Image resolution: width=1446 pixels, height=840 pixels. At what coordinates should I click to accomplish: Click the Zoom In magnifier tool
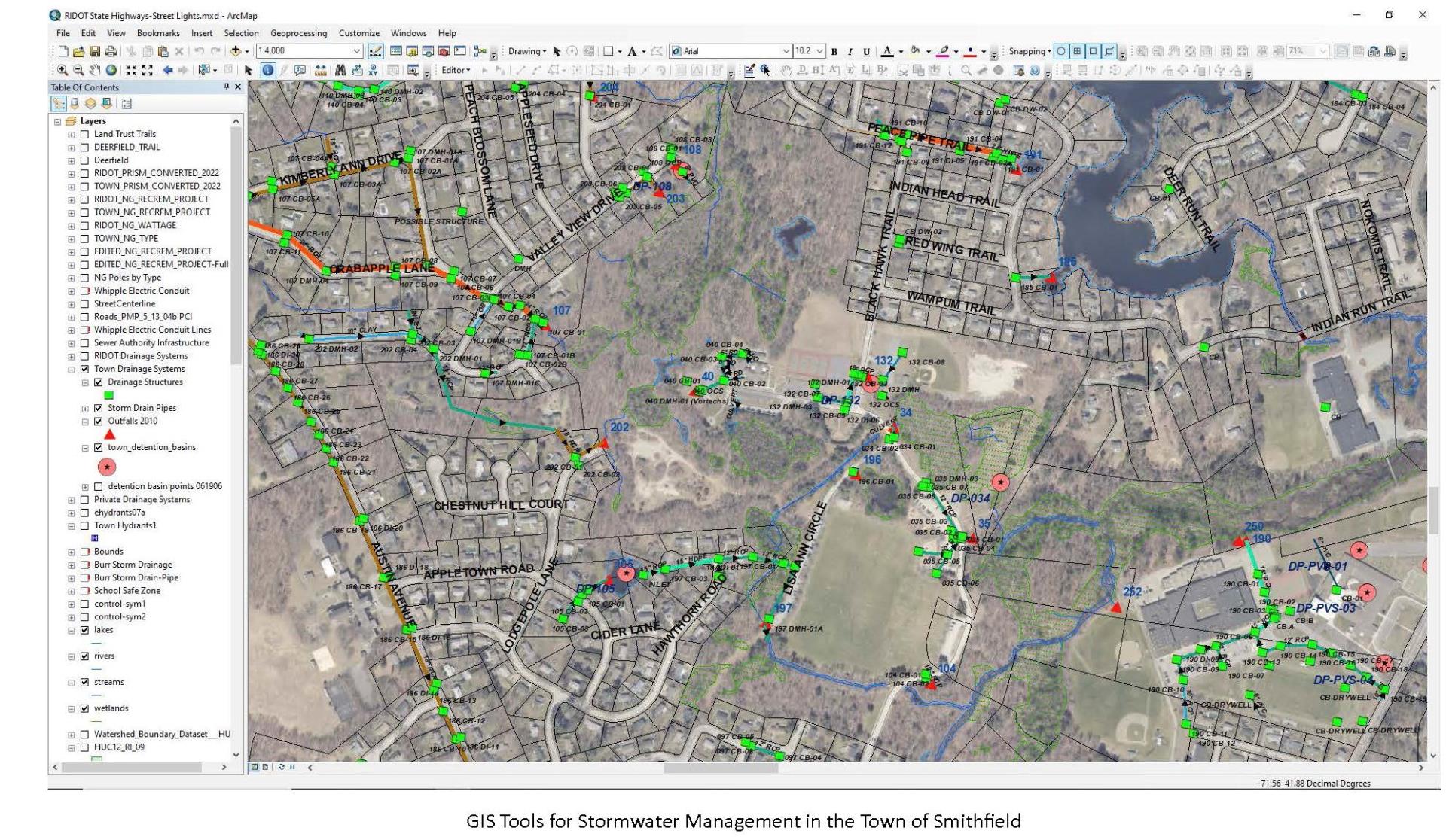(x=63, y=71)
